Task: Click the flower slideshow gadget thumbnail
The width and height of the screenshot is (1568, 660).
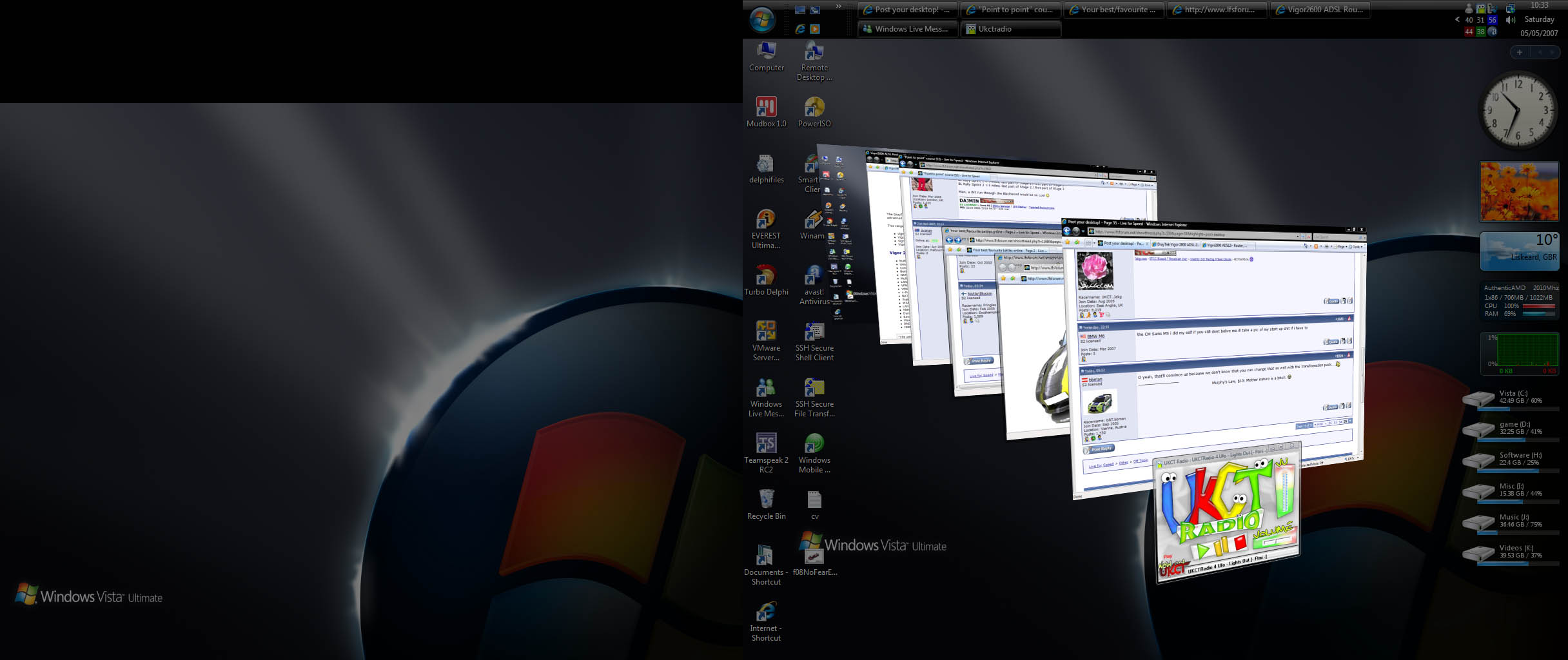Action: coord(1519,191)
